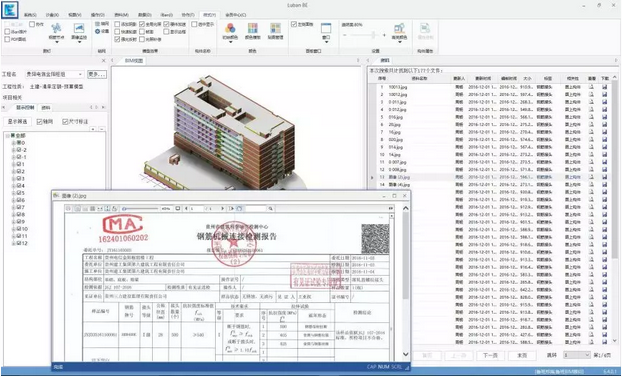Viewport: 622px width, 377px height.
Task: Open the project name dropdown
Action: click(x=80, y=74)
